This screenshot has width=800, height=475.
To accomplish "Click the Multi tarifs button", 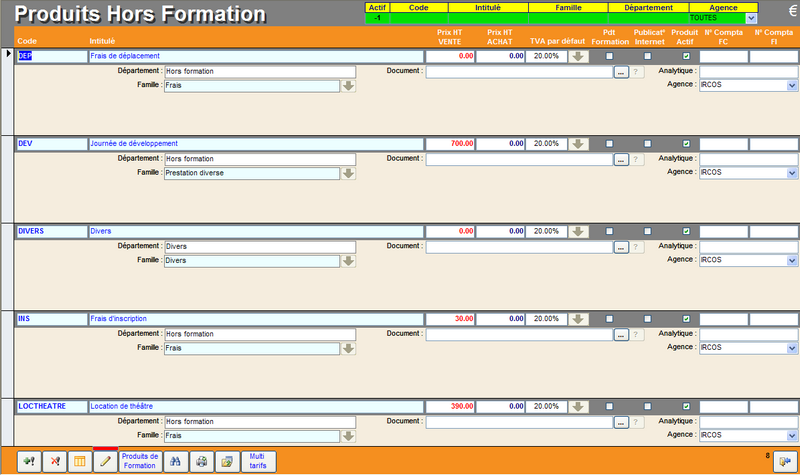I will (x=257, y=461).
